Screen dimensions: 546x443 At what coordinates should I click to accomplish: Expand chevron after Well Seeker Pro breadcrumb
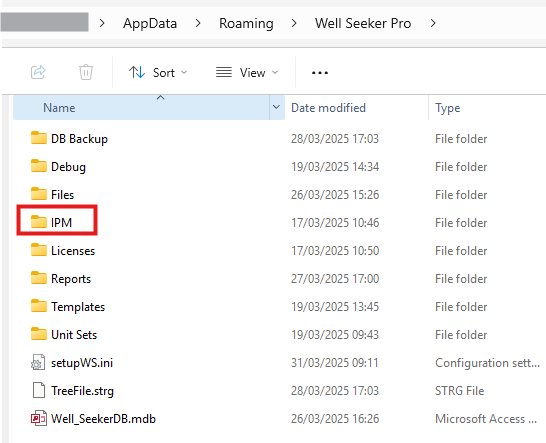pos(433,23)
